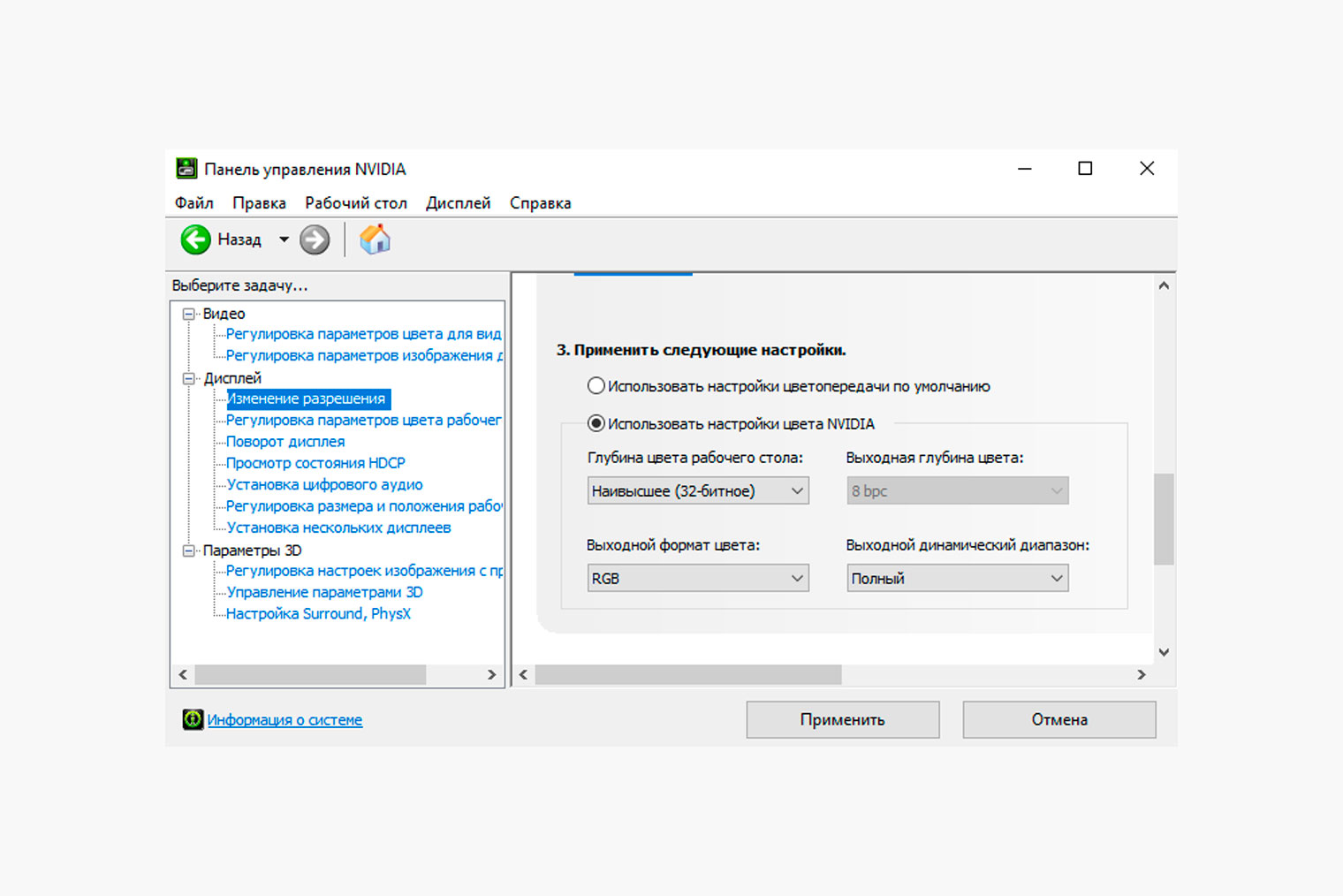The width and height of the screenshot is (1343, 896).
Task: Maximize the NVIDIA control panel window
Action: coord(1085,168)
